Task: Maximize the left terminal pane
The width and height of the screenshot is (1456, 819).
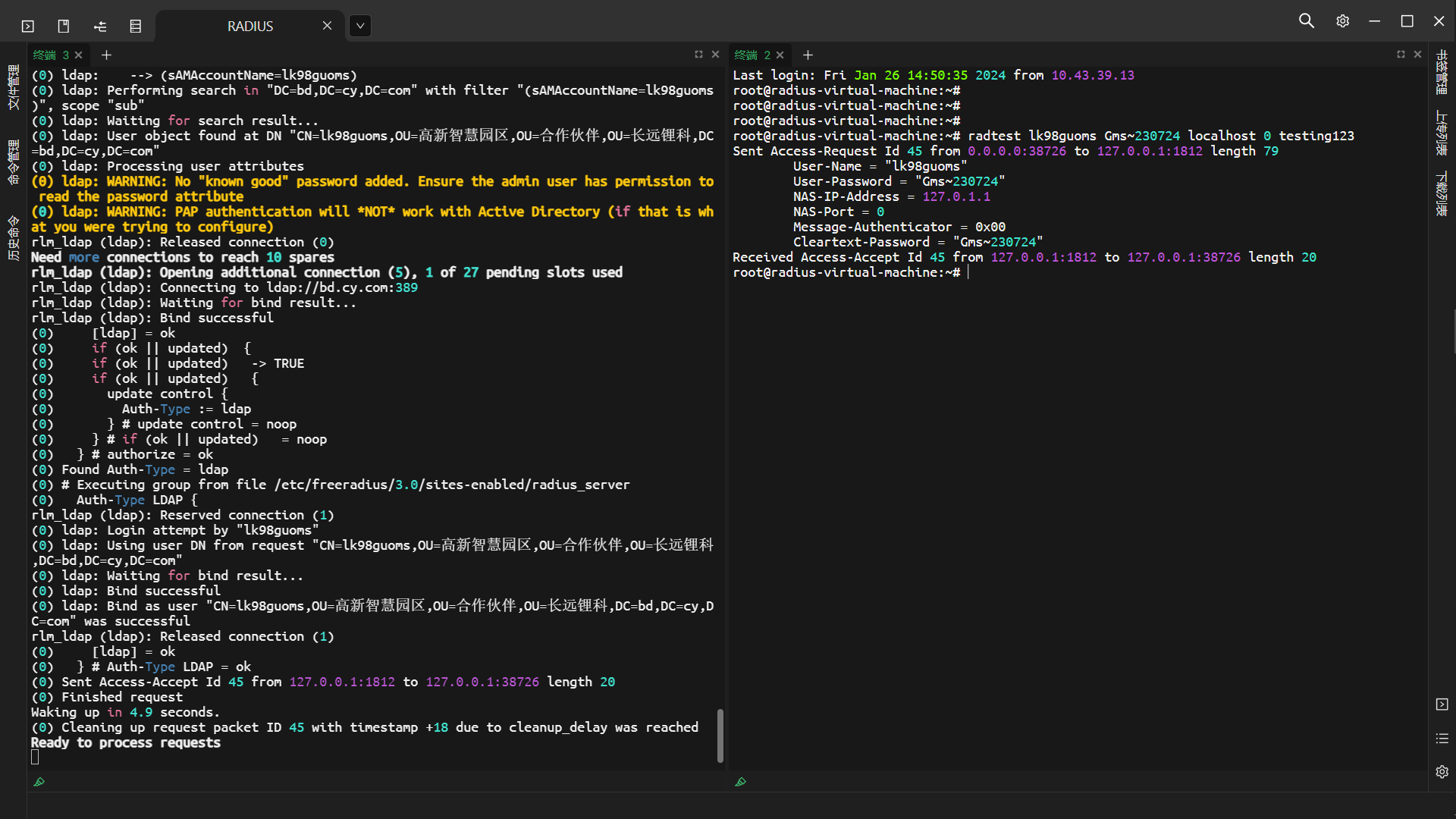Action: (x=698, y=55)
